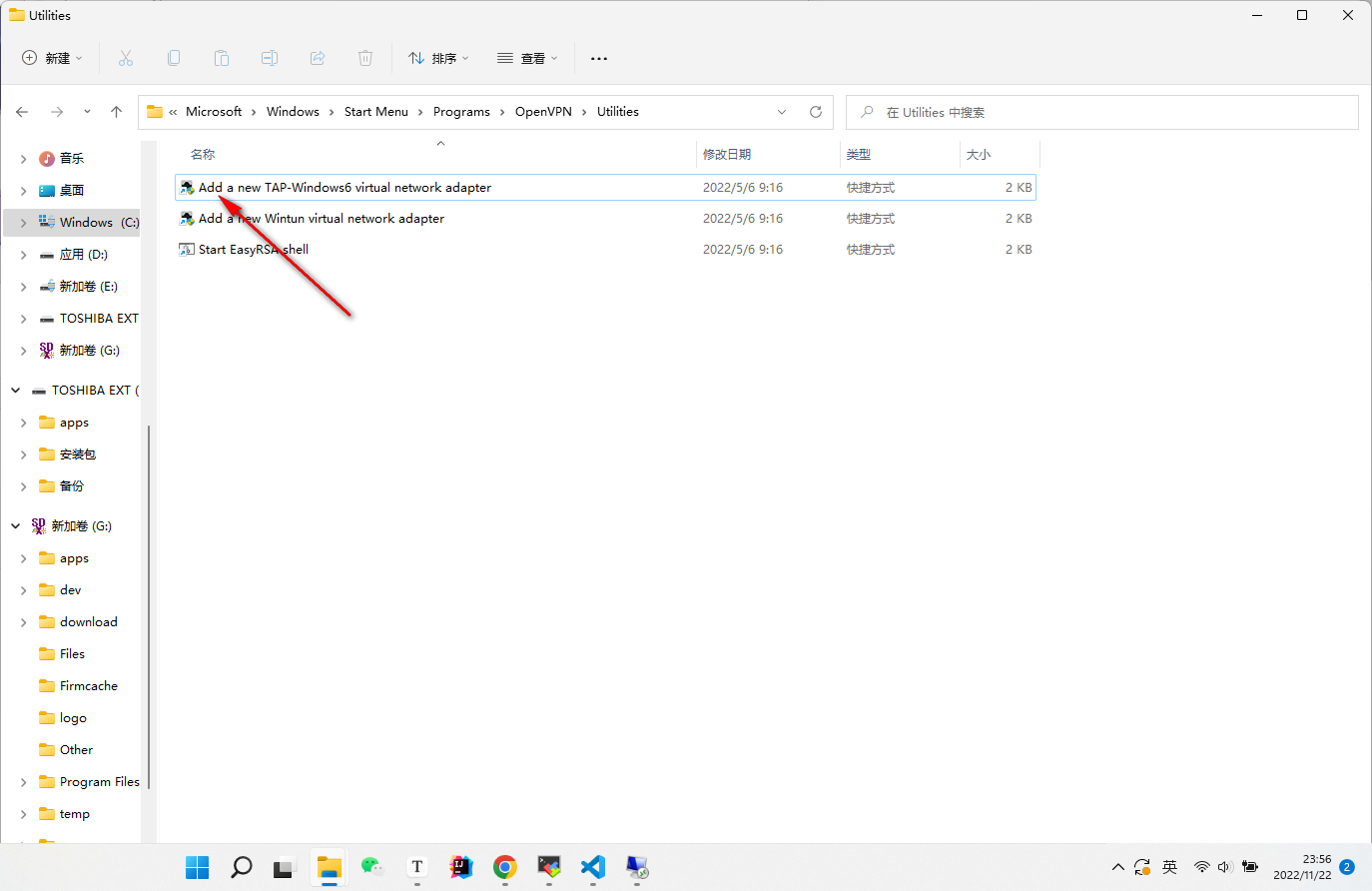Click the Copy icon in toolbar

(174, 58)
